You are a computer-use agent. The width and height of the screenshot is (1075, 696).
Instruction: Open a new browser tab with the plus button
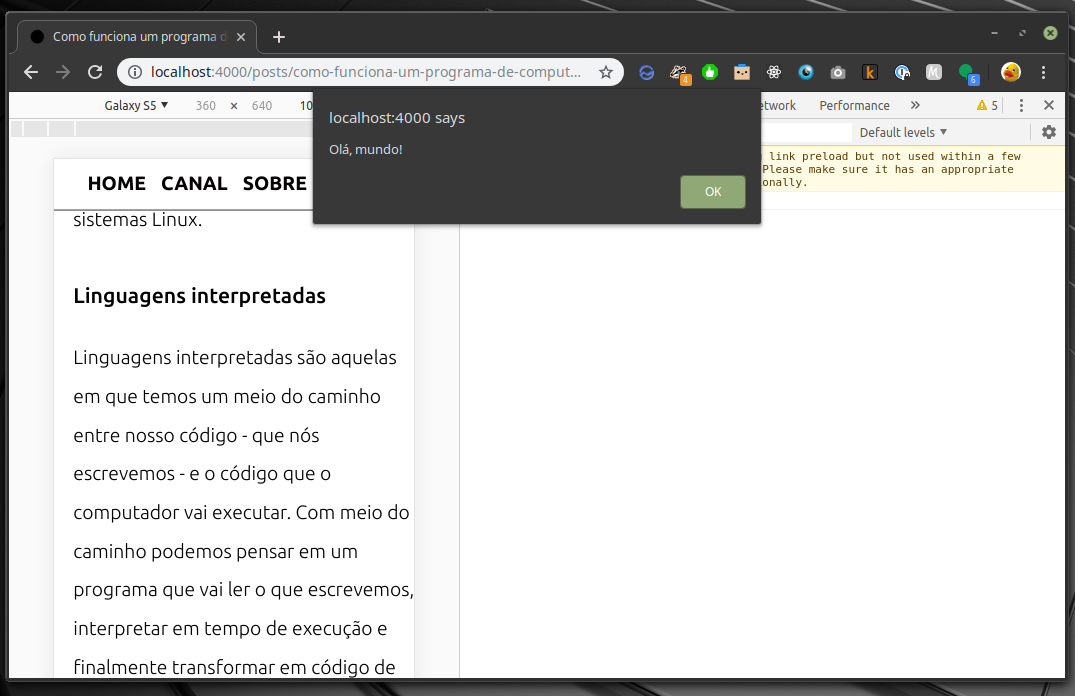click(278, 36)
